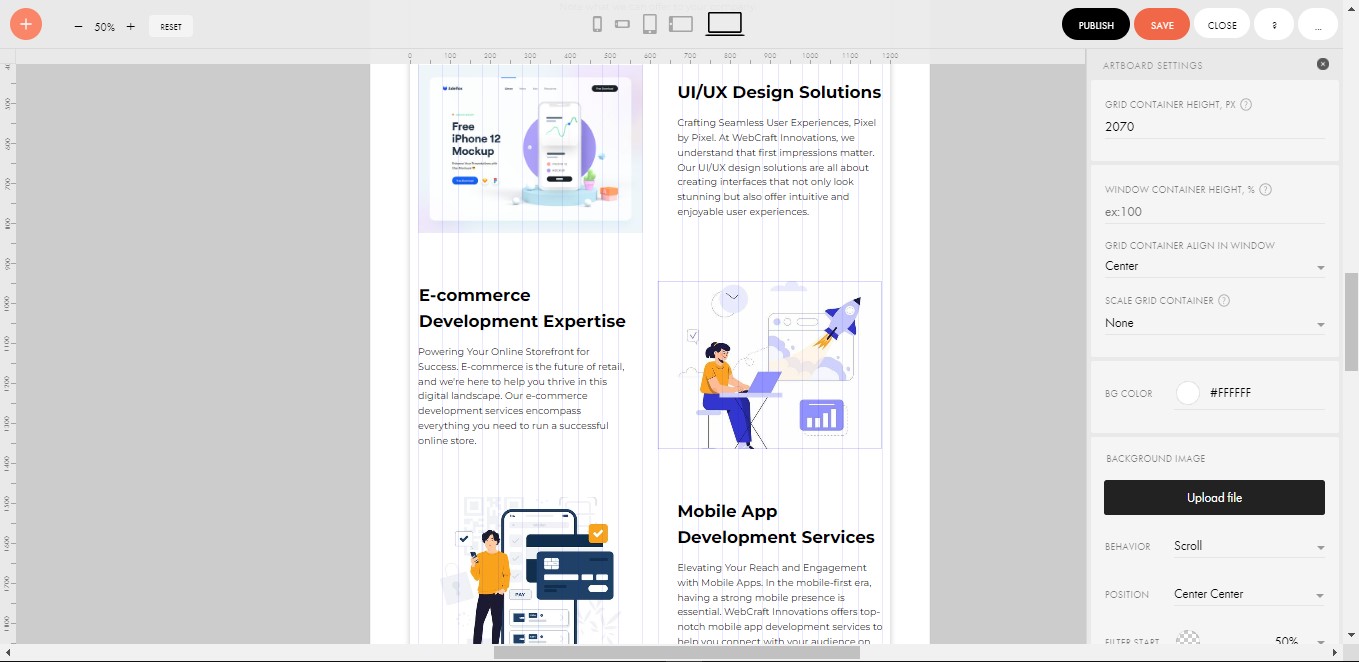1359x662 pixels.
Task: Select the tablet portrait screen icon
Action: pos(649,24)
